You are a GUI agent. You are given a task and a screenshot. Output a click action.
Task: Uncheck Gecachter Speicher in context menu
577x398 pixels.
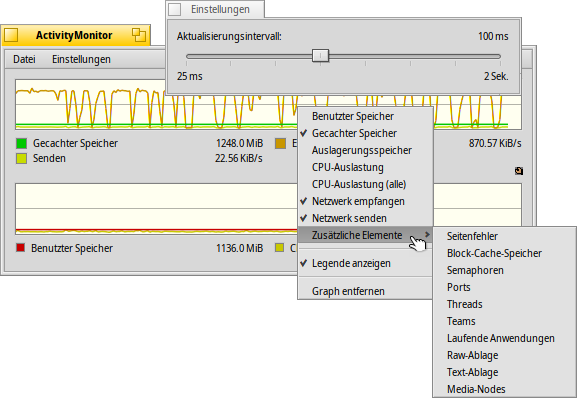365,133
